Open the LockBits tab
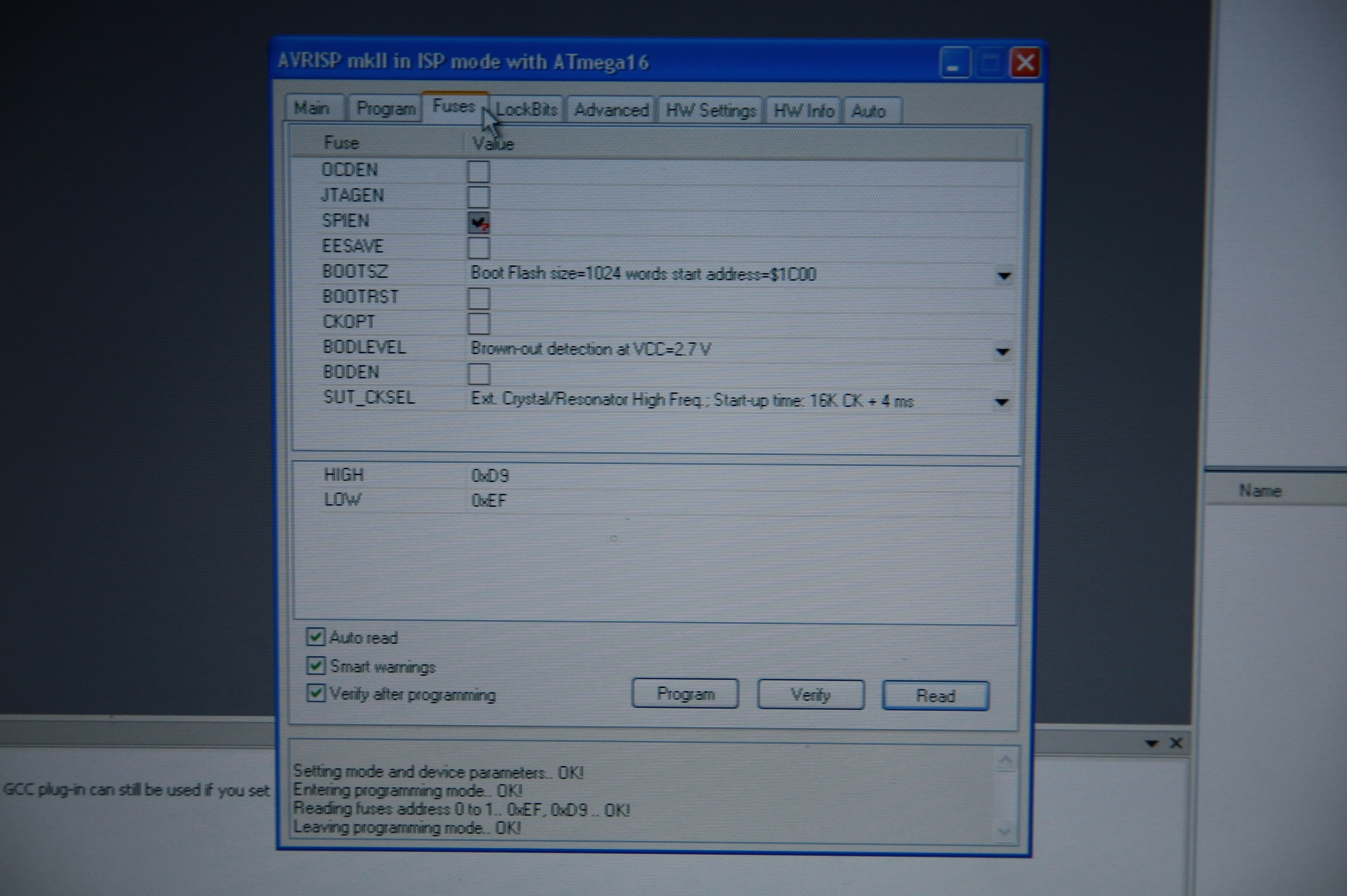1347x896 pixels. click(526, 109)
